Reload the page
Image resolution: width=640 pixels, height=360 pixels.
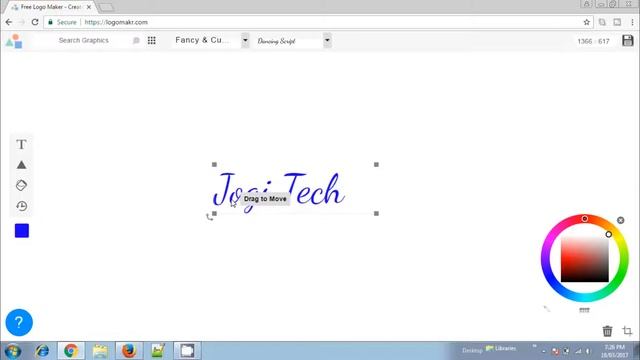[35, 22]
